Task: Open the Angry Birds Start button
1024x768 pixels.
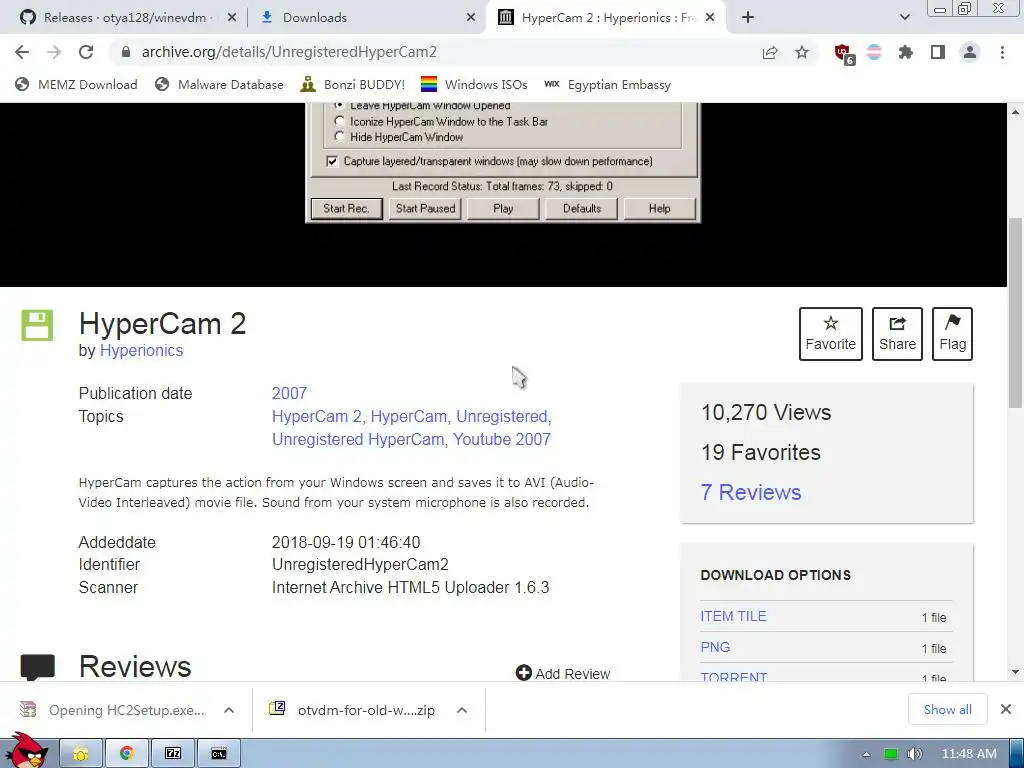Action: click(25, 751)
